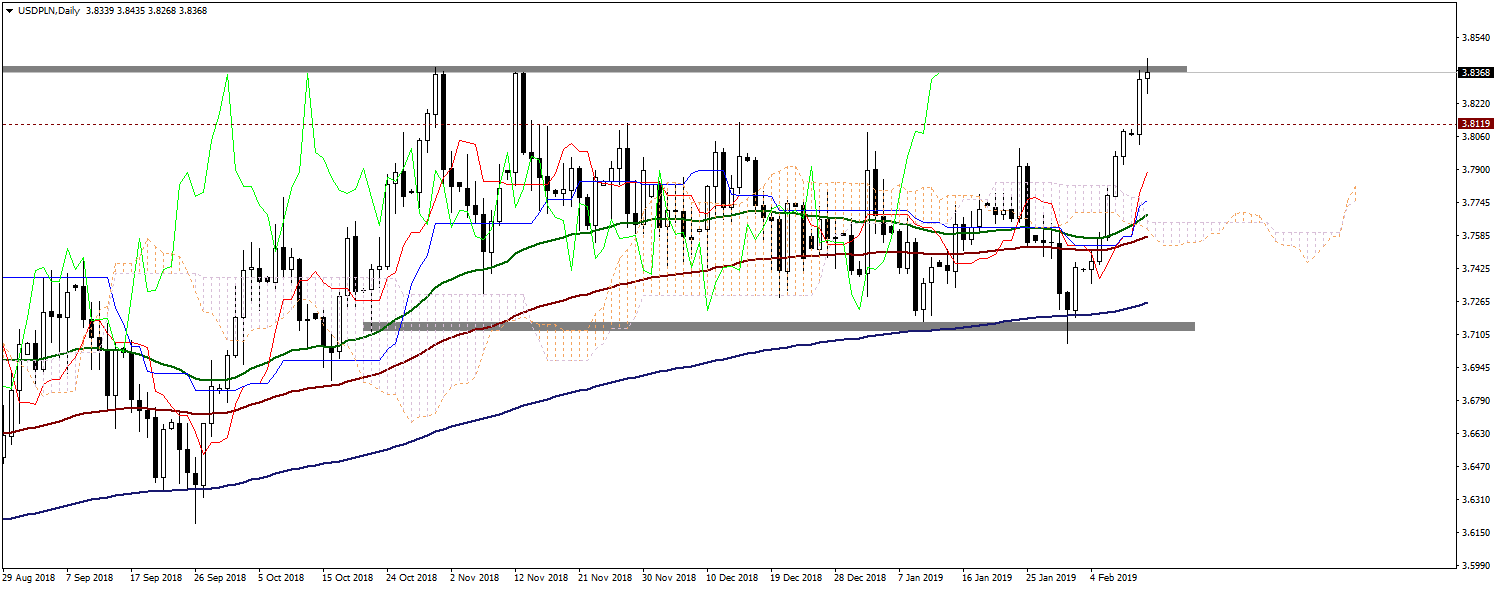This screenshot has height=589, width=1497.
Task: Click the 12 Nov 2018 date label
Action: pos(540,578)
